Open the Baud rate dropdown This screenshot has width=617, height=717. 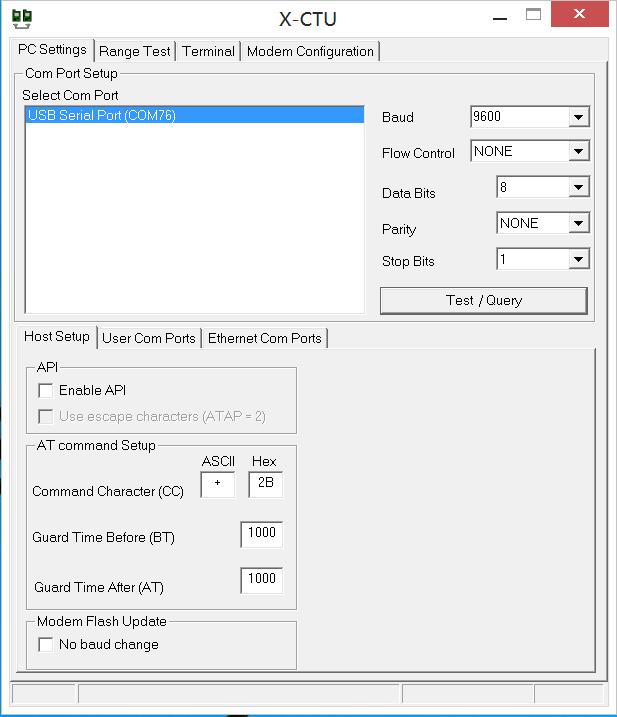pos(578,117)
